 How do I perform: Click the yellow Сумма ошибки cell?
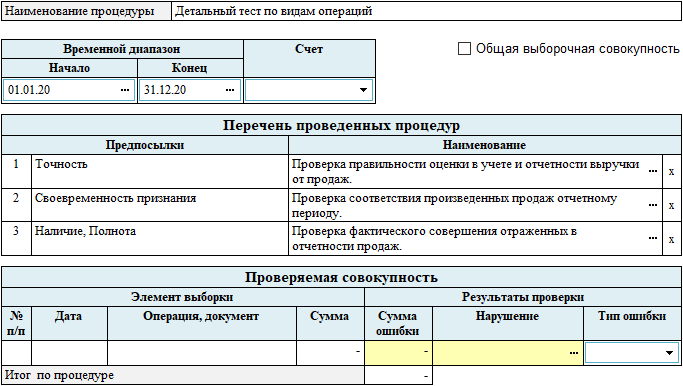pos(399,353)
